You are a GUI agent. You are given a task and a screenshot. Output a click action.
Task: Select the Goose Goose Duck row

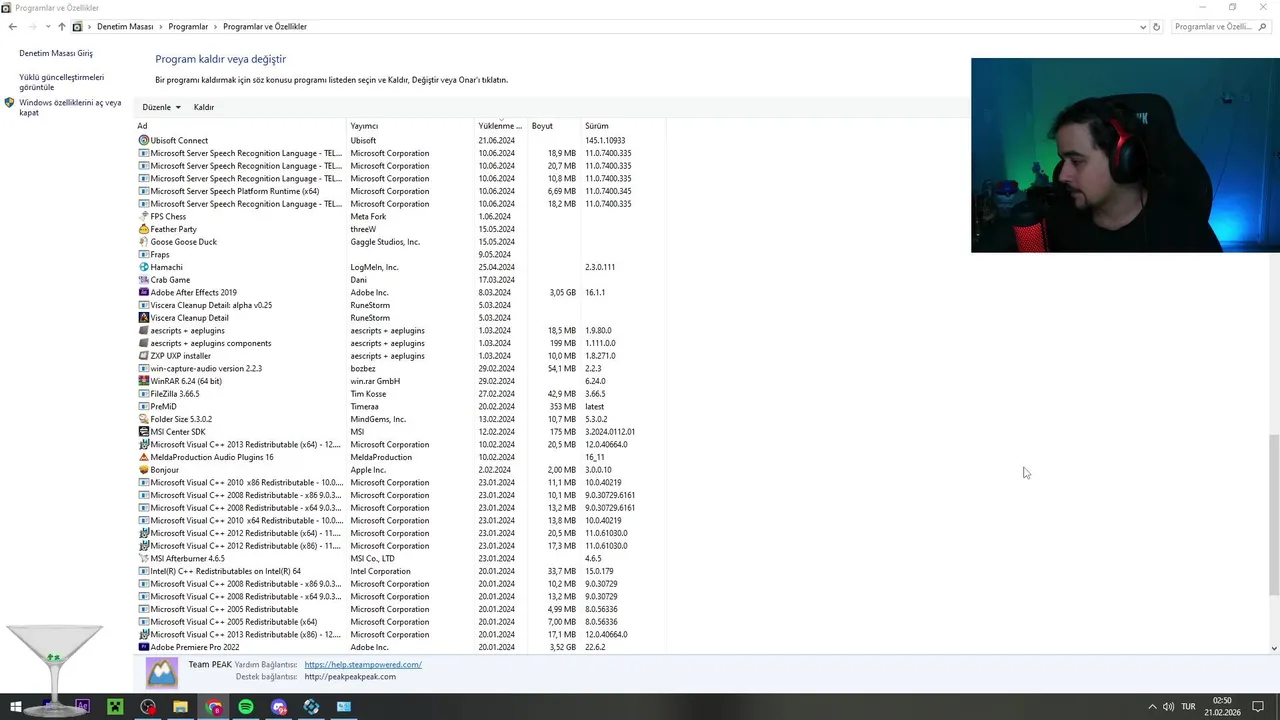pos(400,242)
